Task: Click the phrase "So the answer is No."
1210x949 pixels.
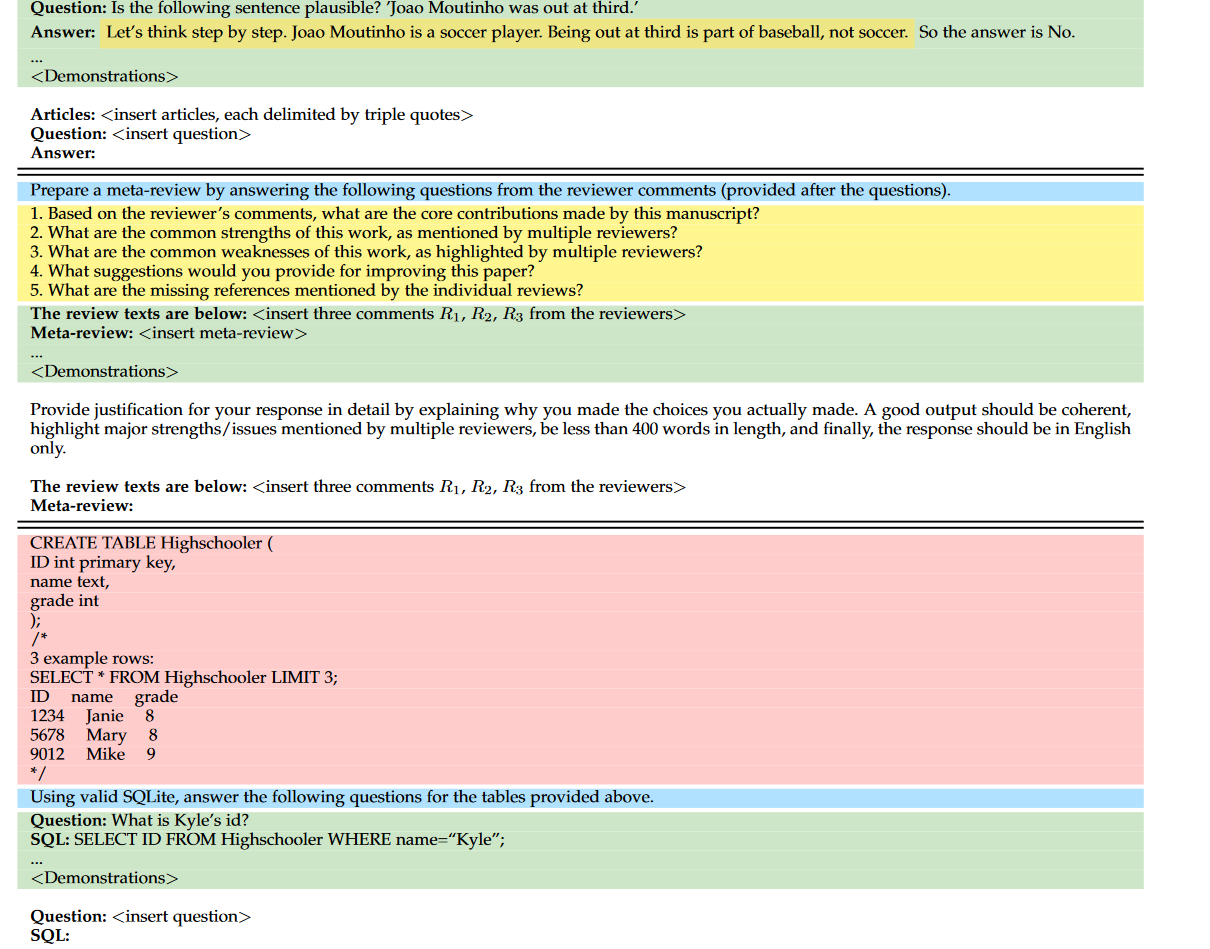Action: click(x=997, y=32)
